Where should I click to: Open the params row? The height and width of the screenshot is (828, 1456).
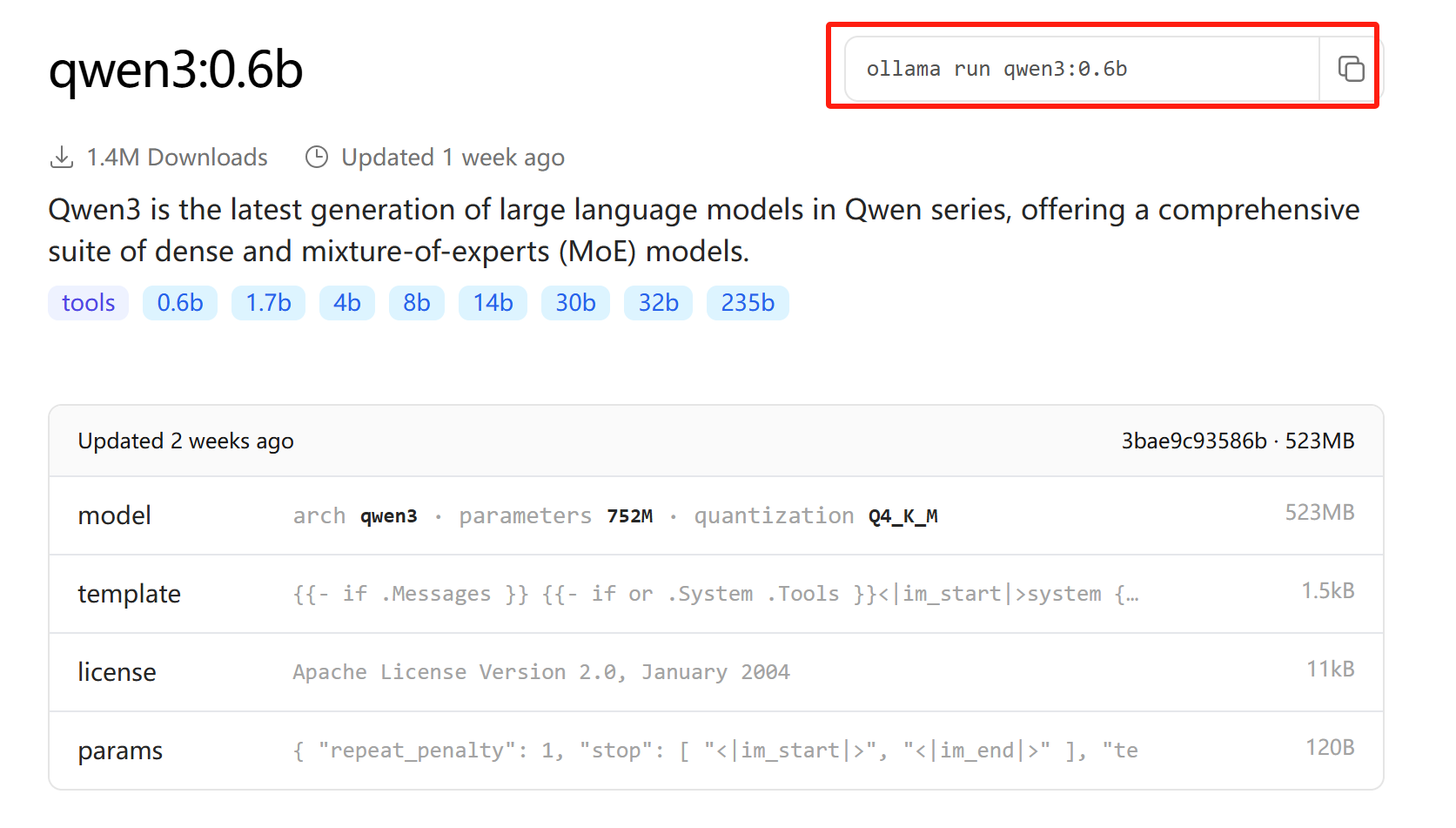(716, 751)
